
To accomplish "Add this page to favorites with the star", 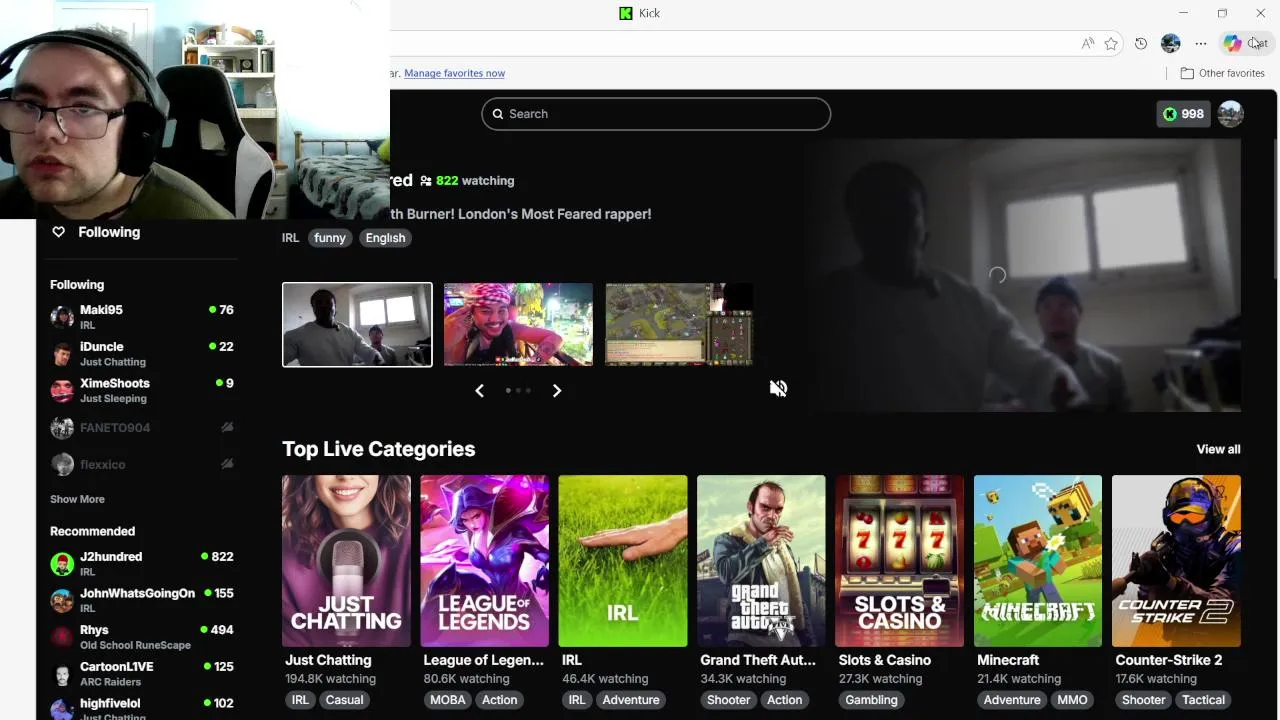I will (x=1111, y=43).
